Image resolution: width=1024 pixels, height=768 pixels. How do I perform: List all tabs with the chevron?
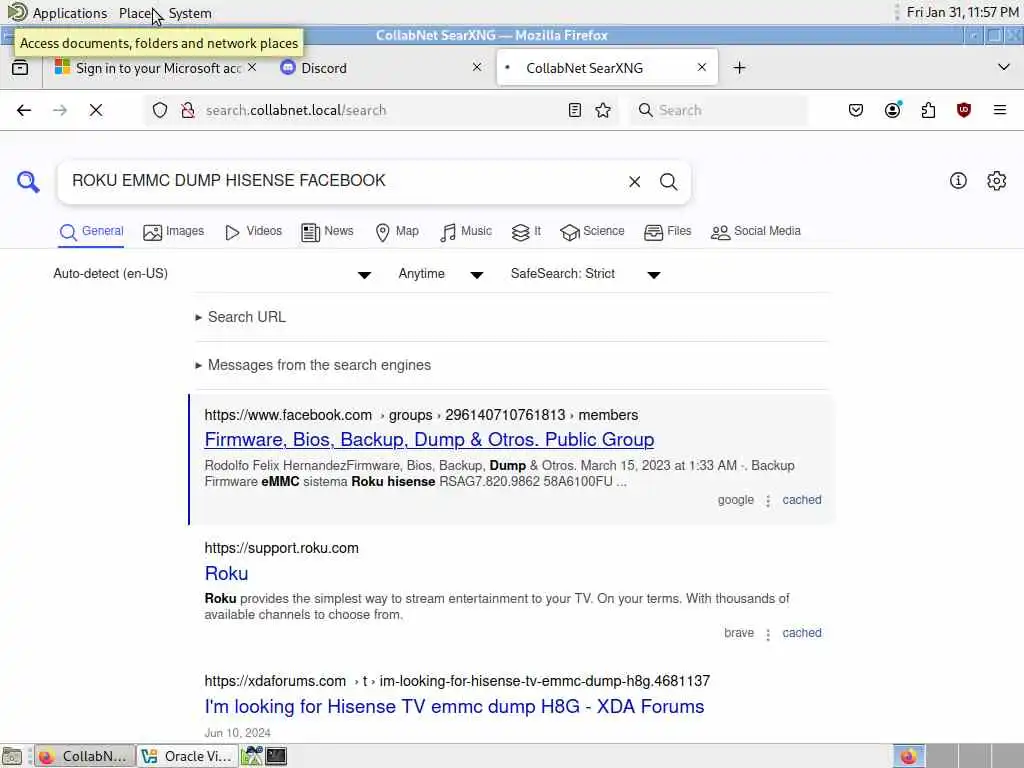[x=1004, y=67]
